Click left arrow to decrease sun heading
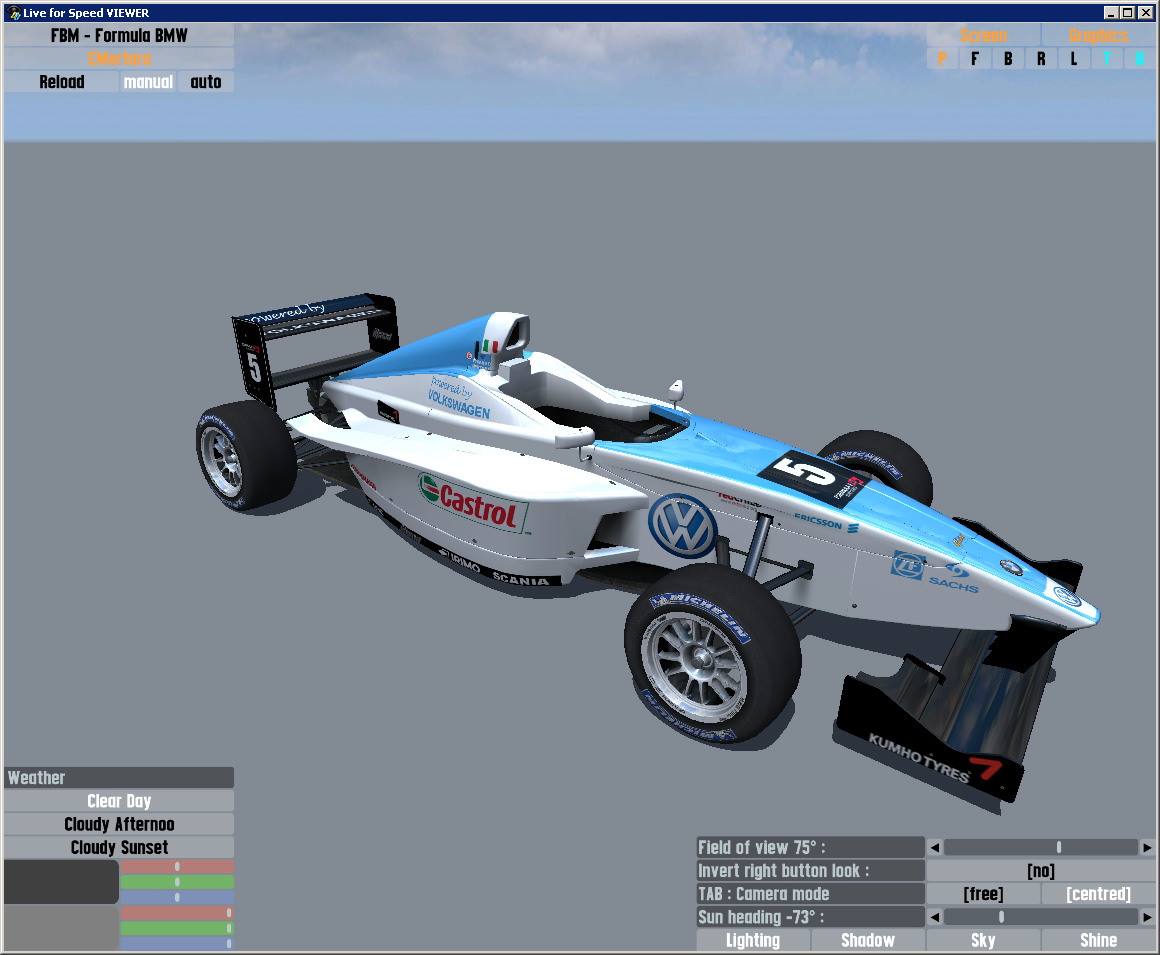The image size is (1160, 955). coord(935,917)
